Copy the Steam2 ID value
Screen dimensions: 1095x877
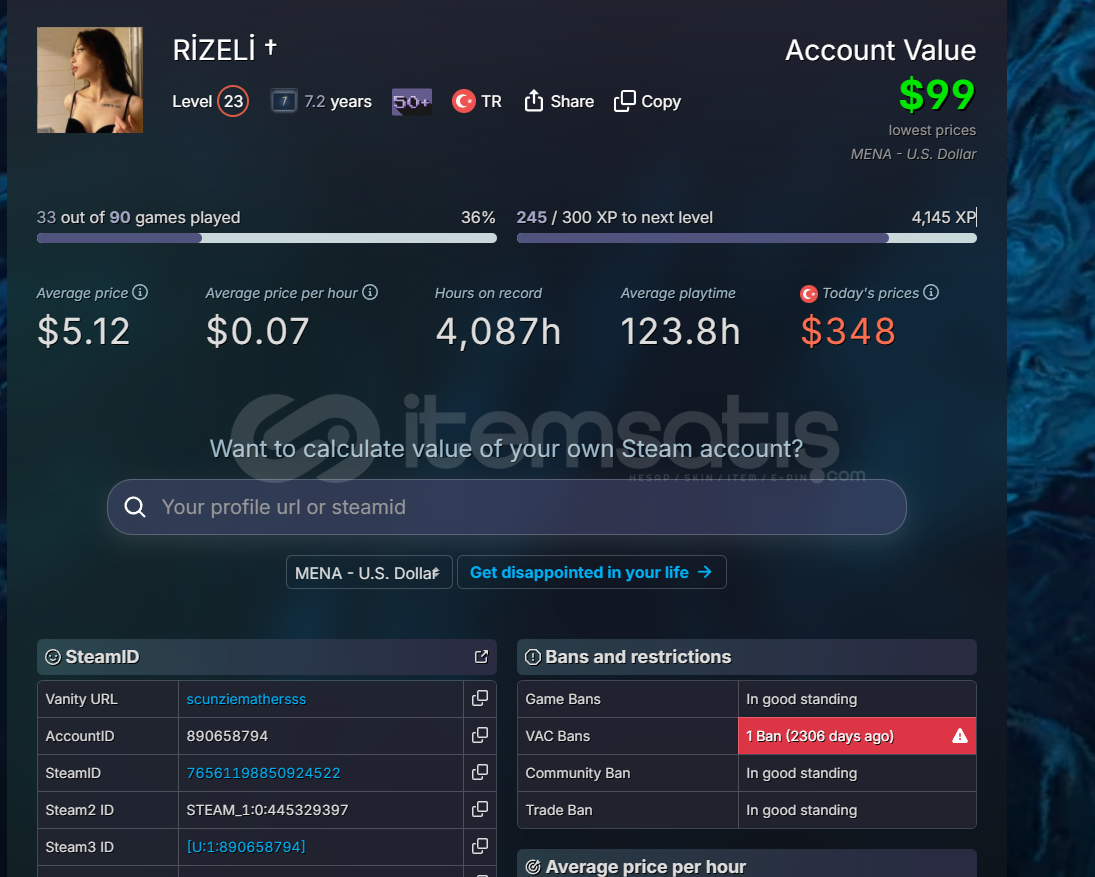click(x=480, y=809)
